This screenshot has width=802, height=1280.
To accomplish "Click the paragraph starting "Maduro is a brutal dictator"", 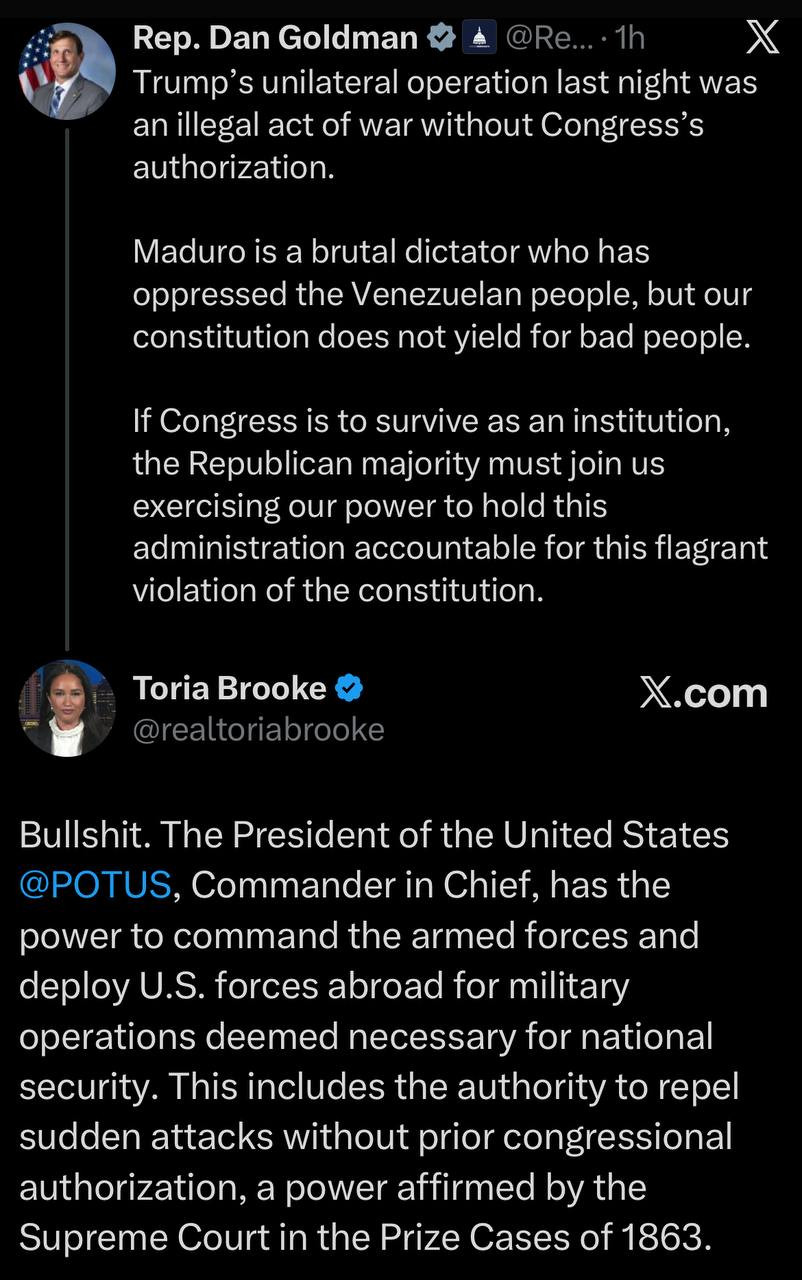I will pos(442,294).
